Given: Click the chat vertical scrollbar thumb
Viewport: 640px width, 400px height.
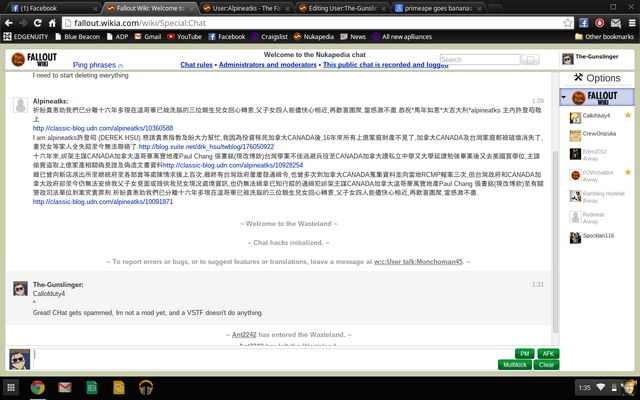Looking at the screenshot, I should coord(555,242).
